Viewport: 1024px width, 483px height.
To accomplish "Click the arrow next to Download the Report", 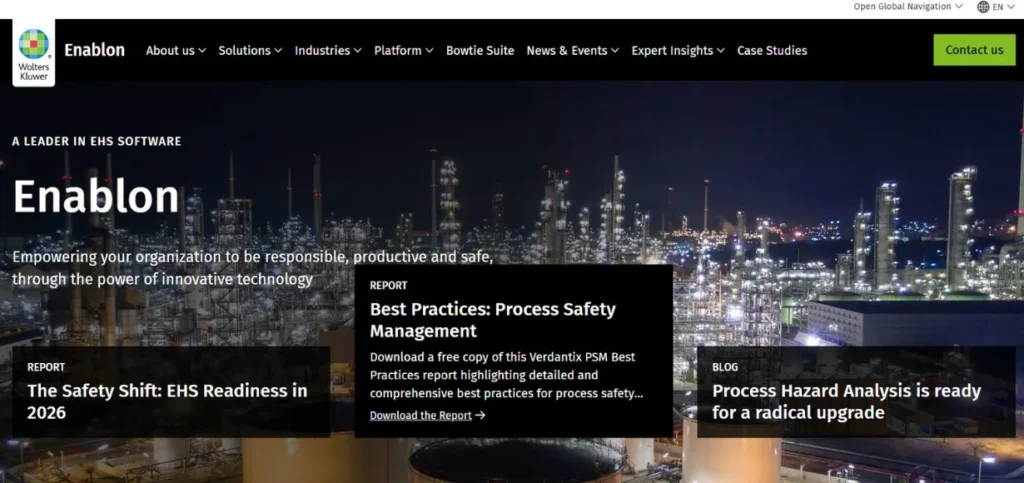I will (x=480, y=415).
